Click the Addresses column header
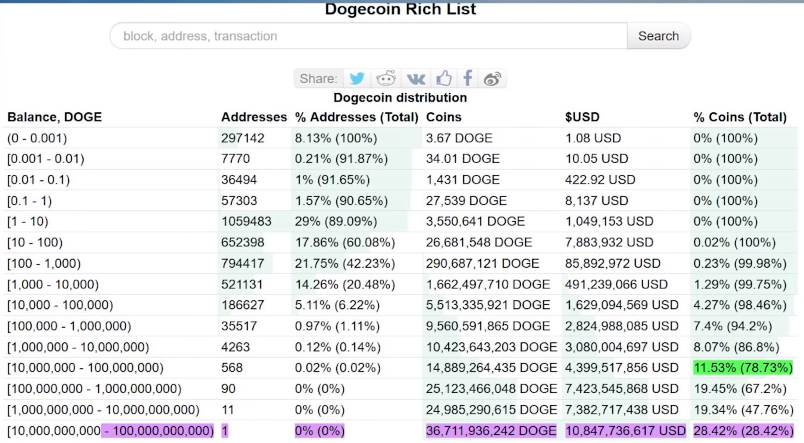 click(254, 117)
